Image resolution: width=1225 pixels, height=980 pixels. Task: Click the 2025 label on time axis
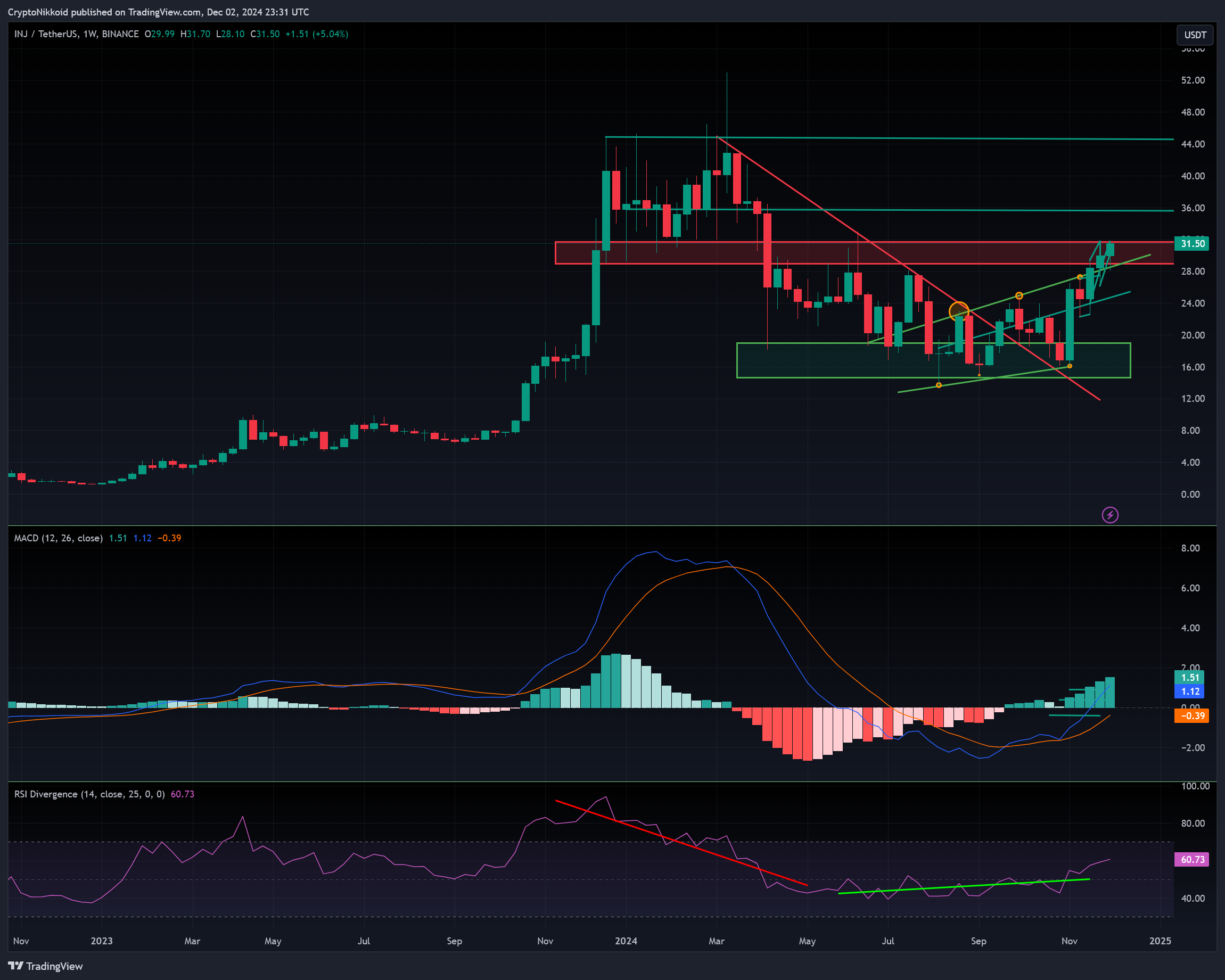[x=1160, y=941]
